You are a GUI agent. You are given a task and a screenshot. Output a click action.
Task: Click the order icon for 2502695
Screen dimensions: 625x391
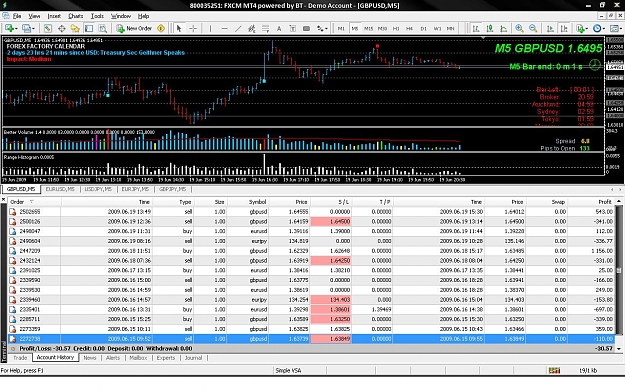pos(12,212)
